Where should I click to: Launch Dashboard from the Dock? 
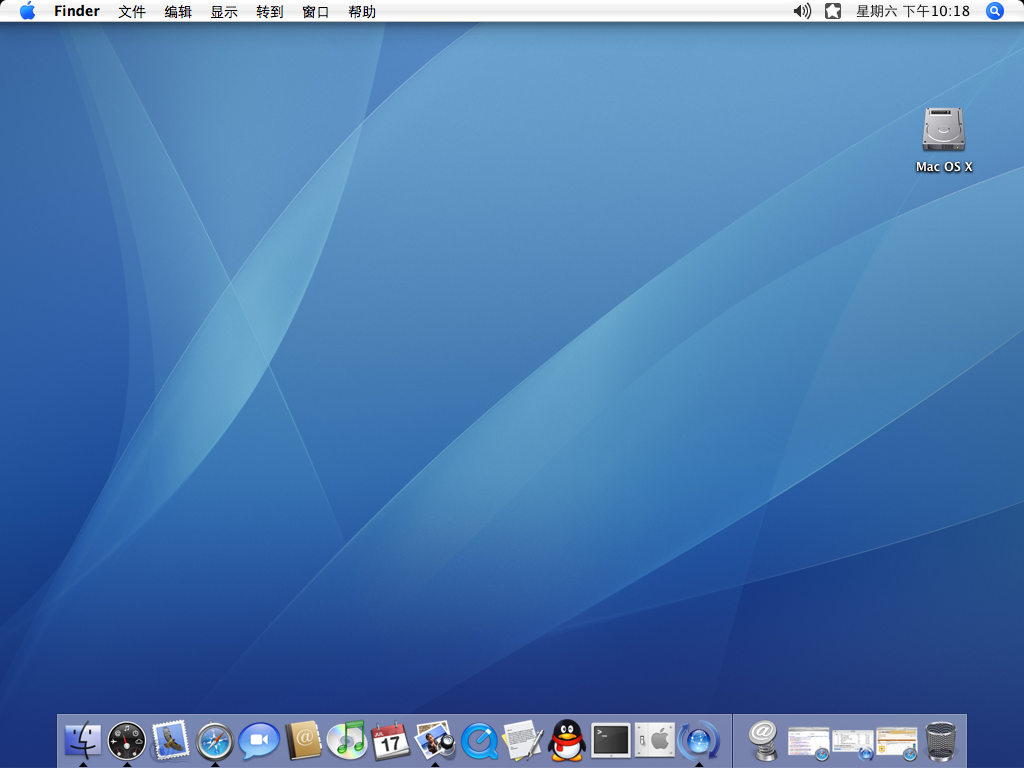(x=127, y=741)
